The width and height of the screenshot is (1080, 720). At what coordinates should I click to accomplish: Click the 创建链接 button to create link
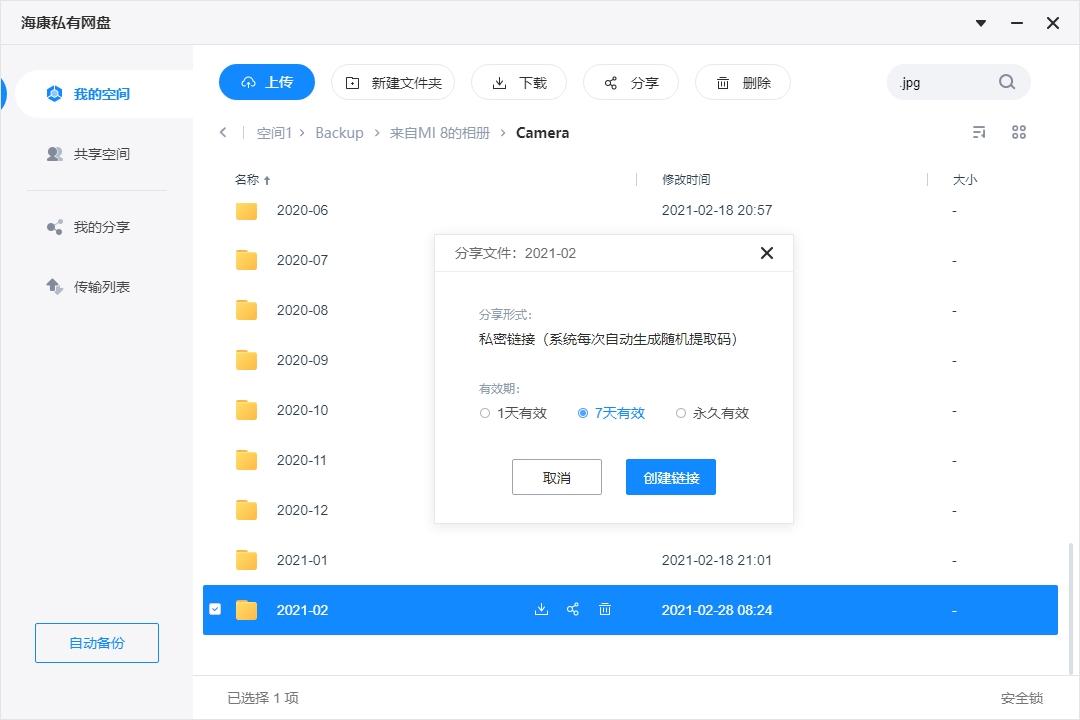coord(670,477)
